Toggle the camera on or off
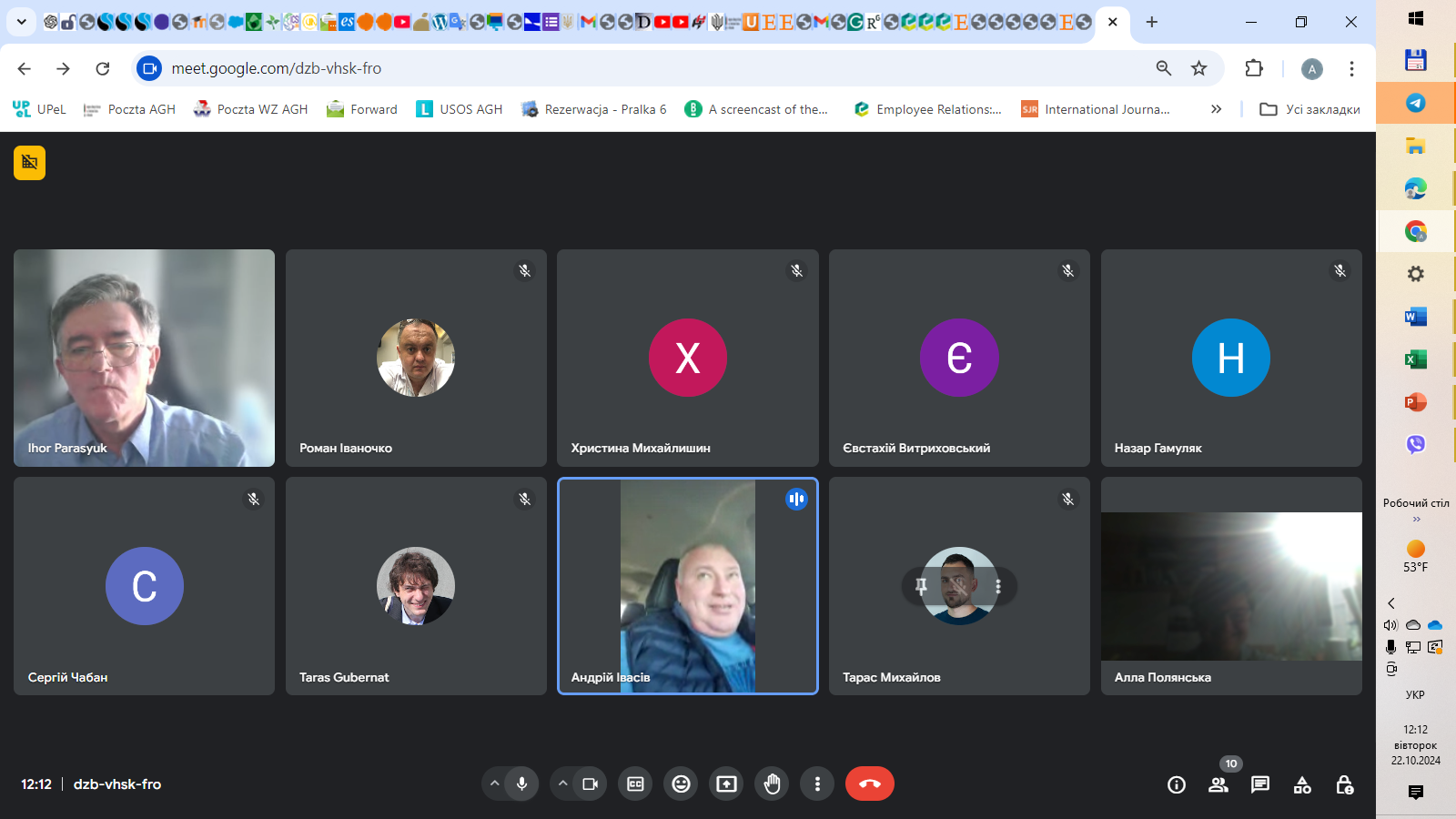This screenshot has height=819, width=1456. tap(590, 784)
